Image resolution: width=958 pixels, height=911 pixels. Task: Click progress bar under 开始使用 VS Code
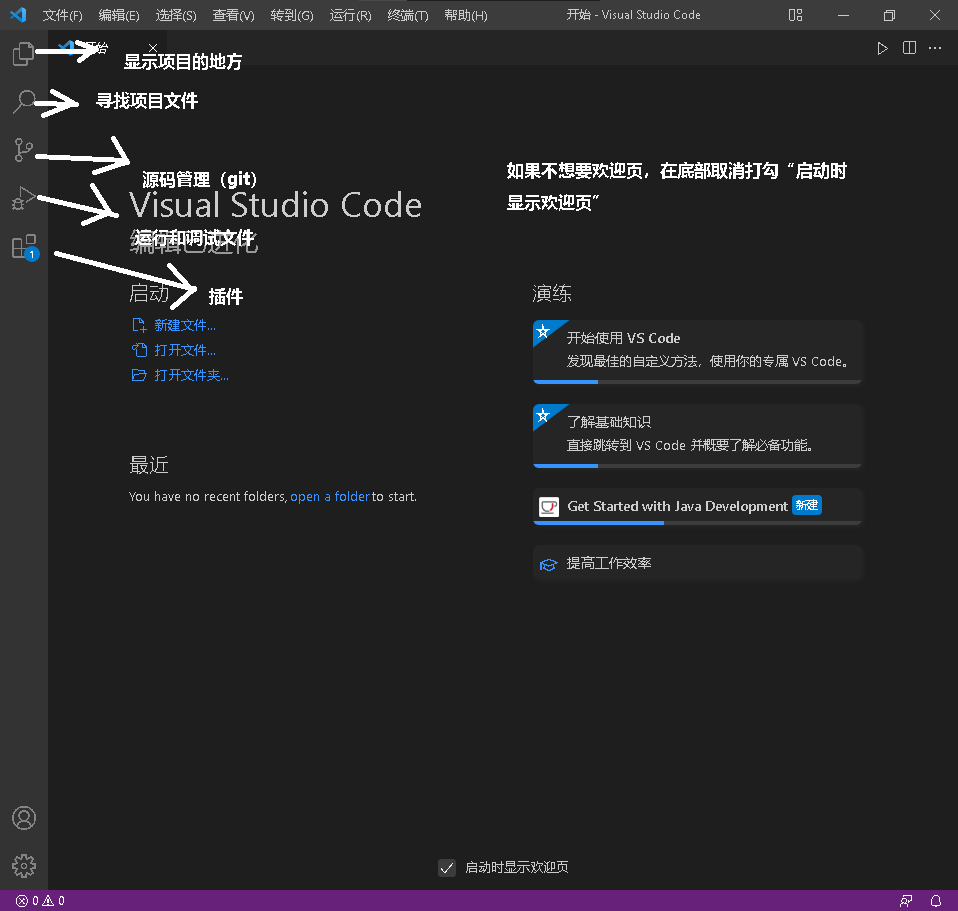coord(697,382)
